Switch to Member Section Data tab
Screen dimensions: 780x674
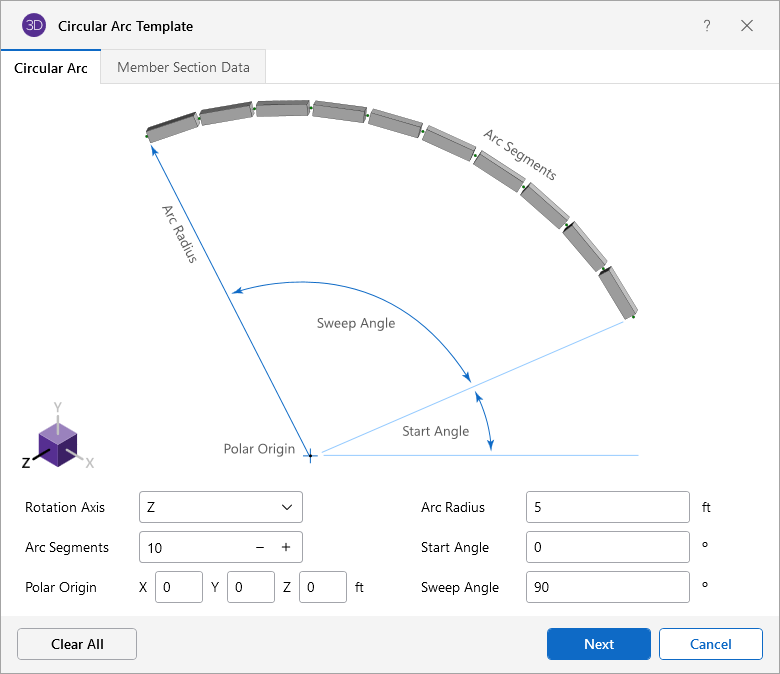pyautogui.click(x=183, y=68)
